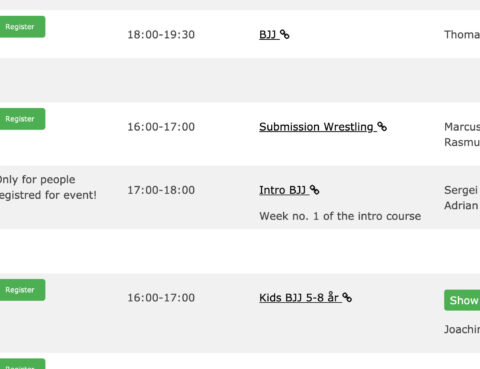Click chain link icon after Intro BJJ
This screenshot has height=369, width=480.
tap(314, 190)
